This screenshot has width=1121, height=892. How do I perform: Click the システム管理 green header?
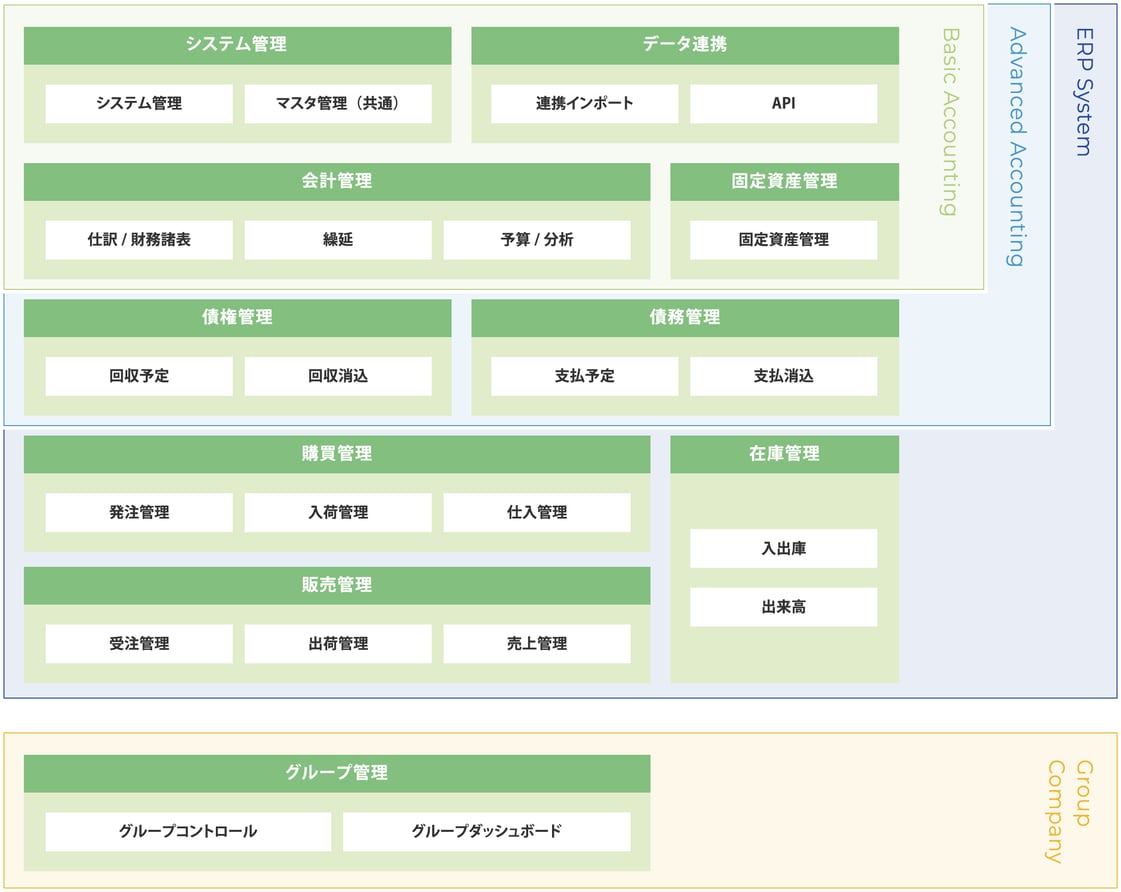[237, 45]
